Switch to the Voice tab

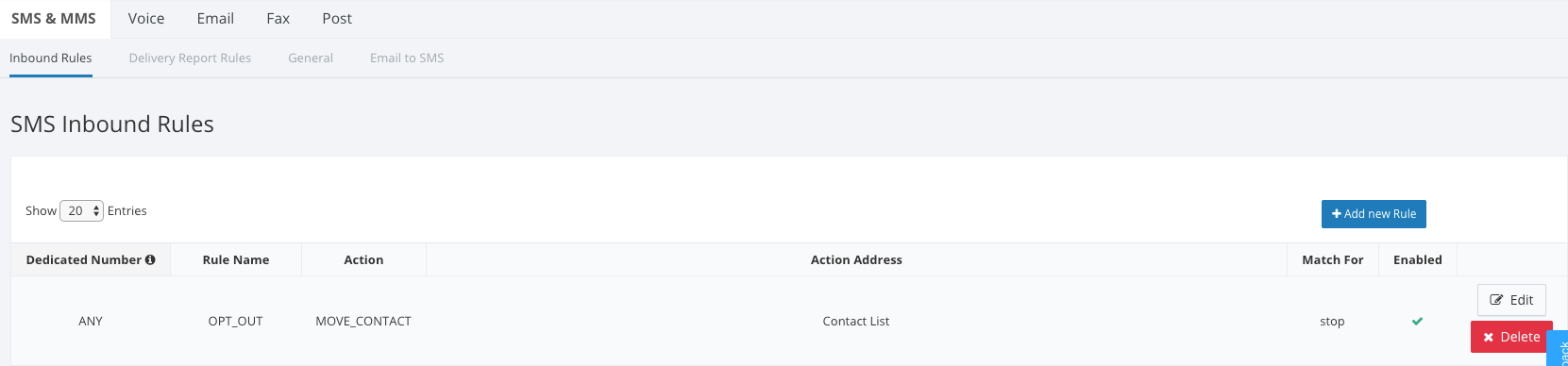(146, 19)
